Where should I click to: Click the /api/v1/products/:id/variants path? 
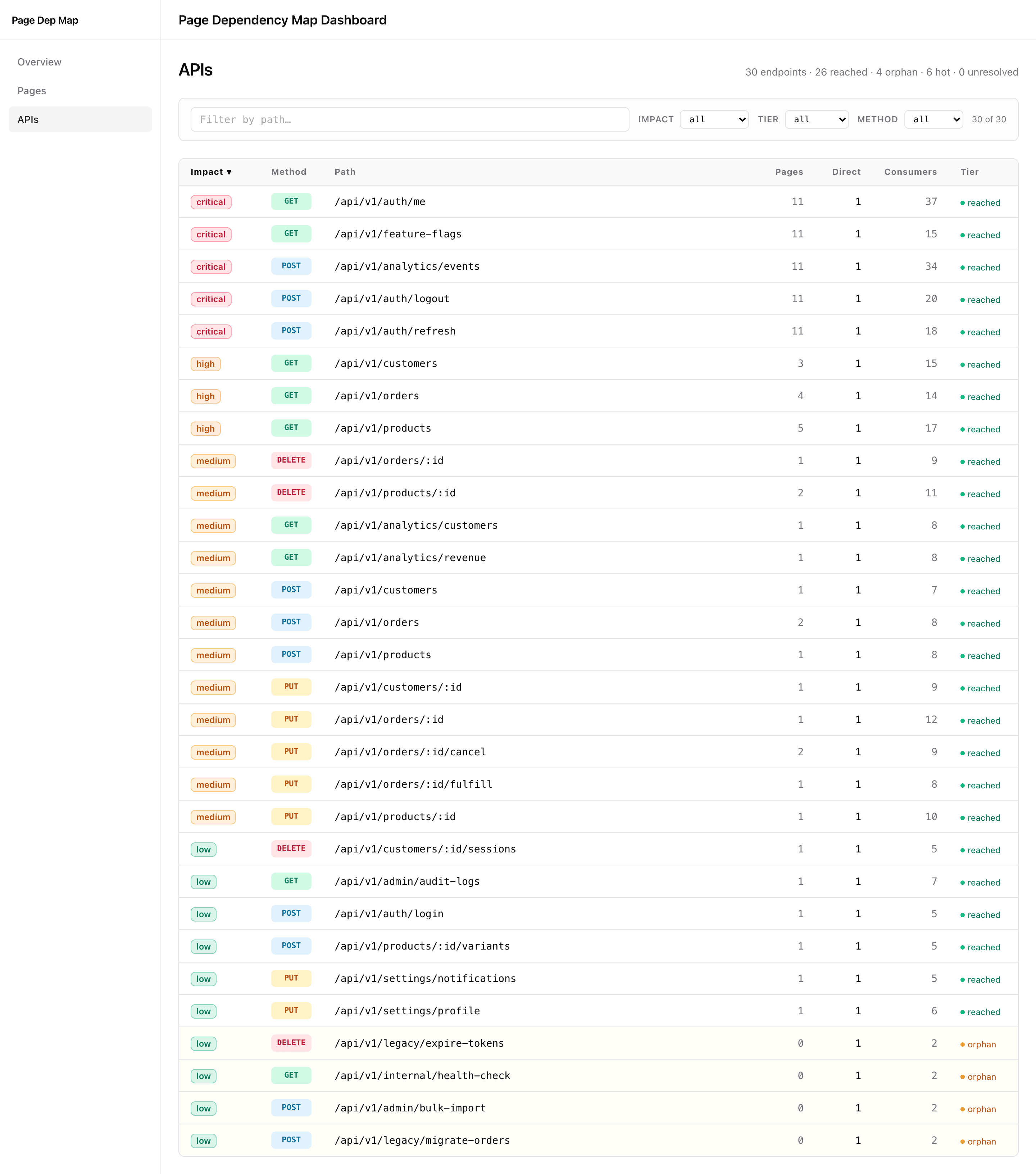point(422,946)
